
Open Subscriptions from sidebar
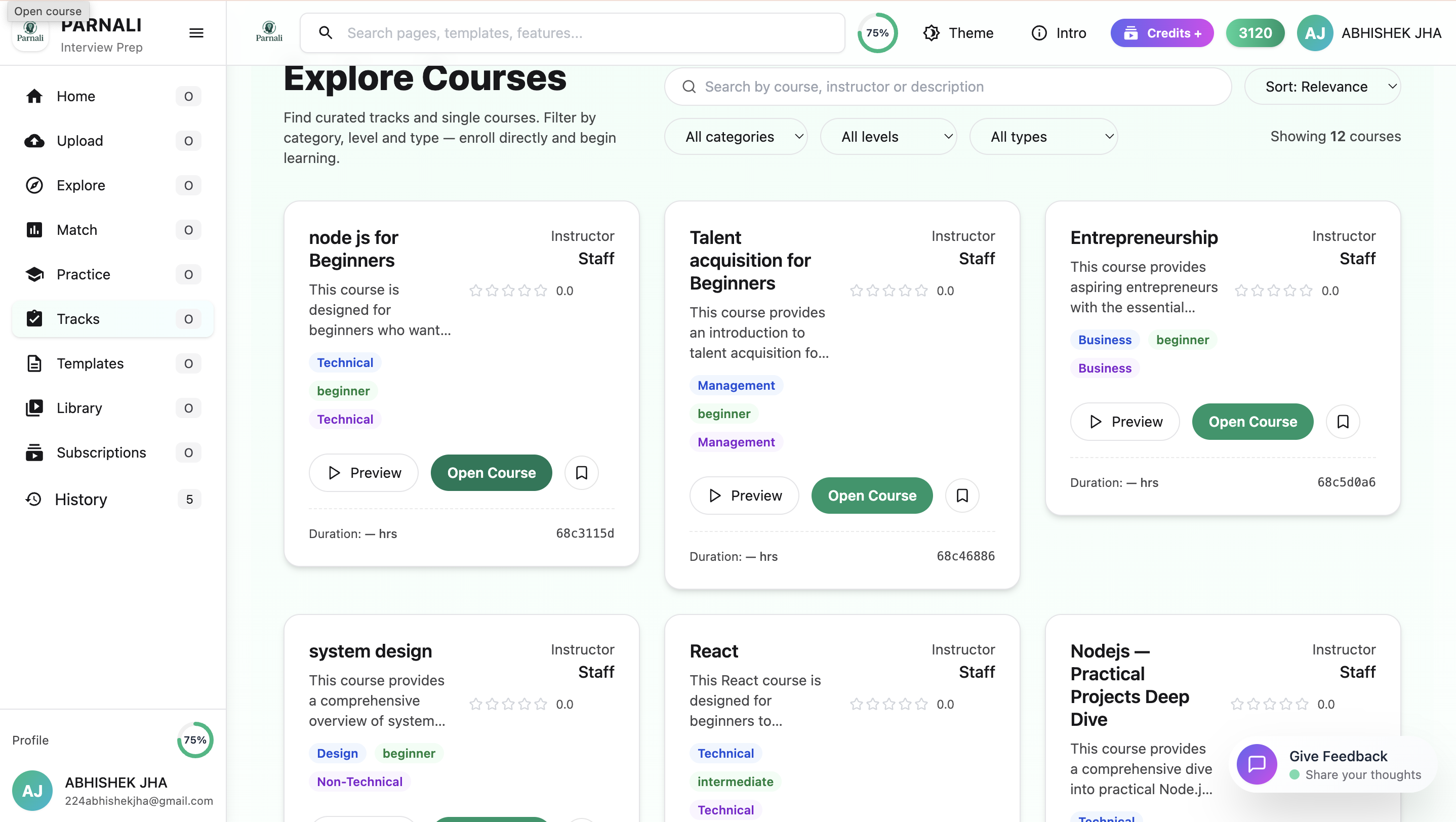tap(112, 453)
